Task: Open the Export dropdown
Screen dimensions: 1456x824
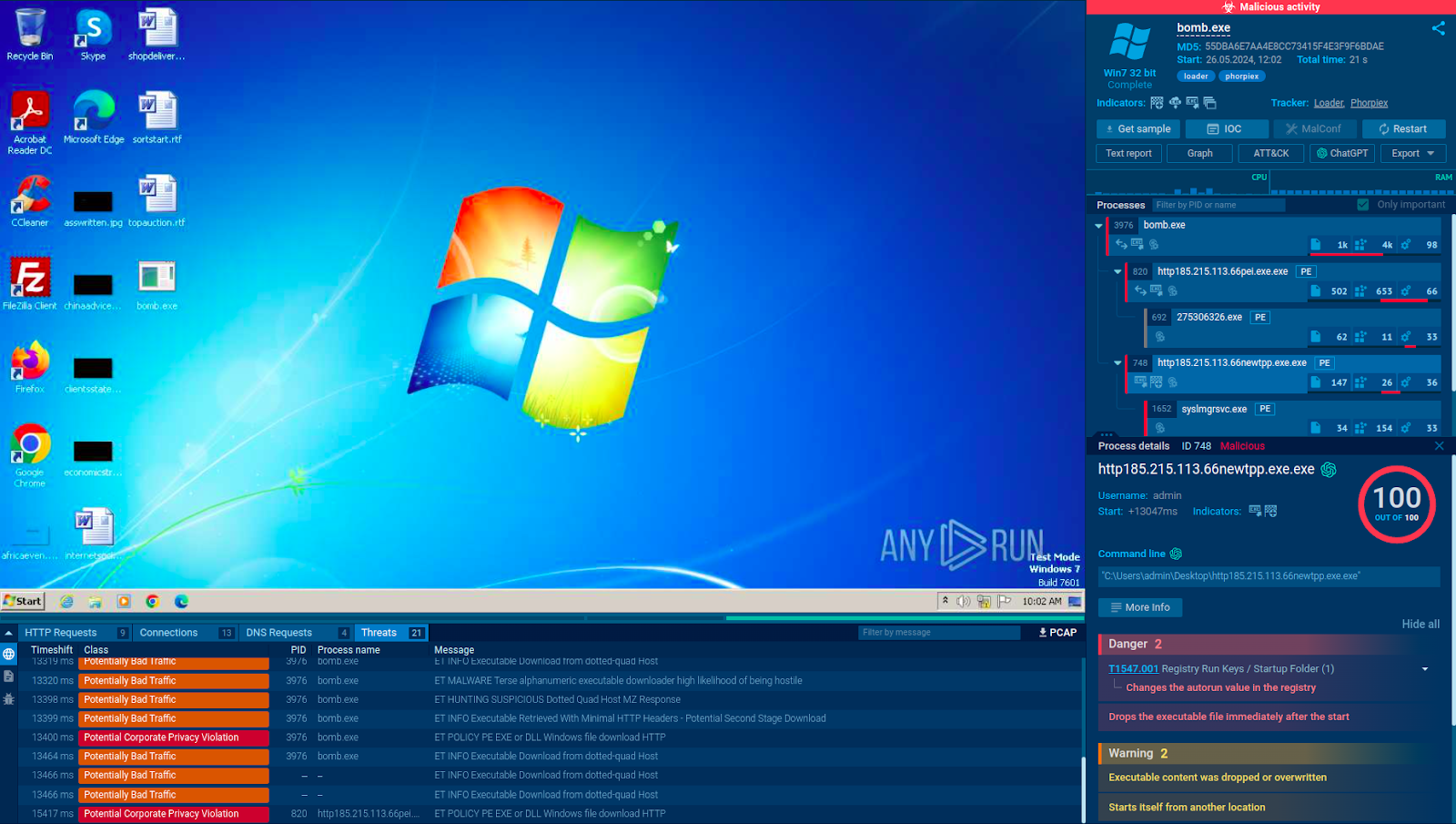Action: coord(1412,153)
